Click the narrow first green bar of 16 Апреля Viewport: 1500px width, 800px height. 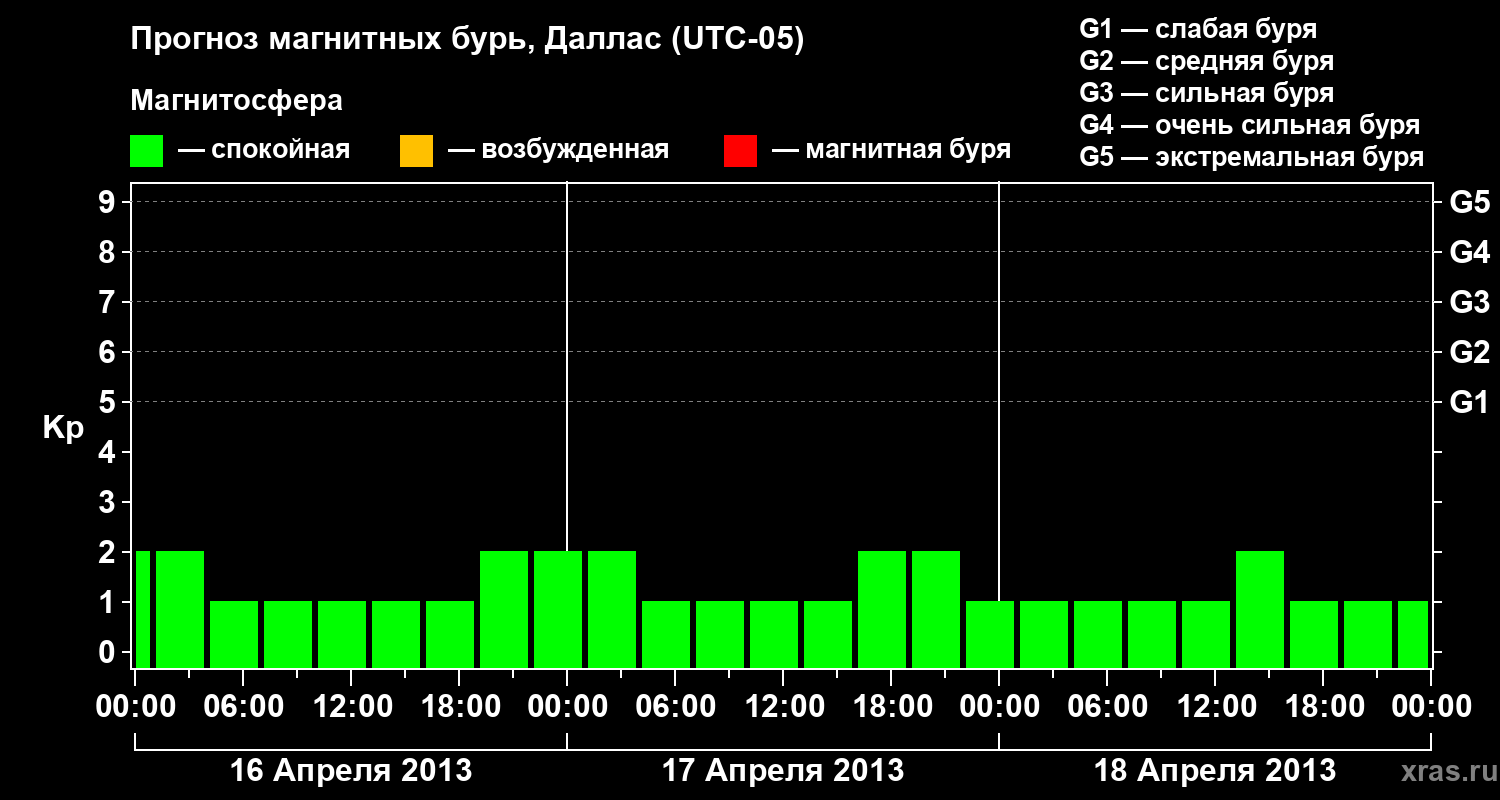coord(143,609)
